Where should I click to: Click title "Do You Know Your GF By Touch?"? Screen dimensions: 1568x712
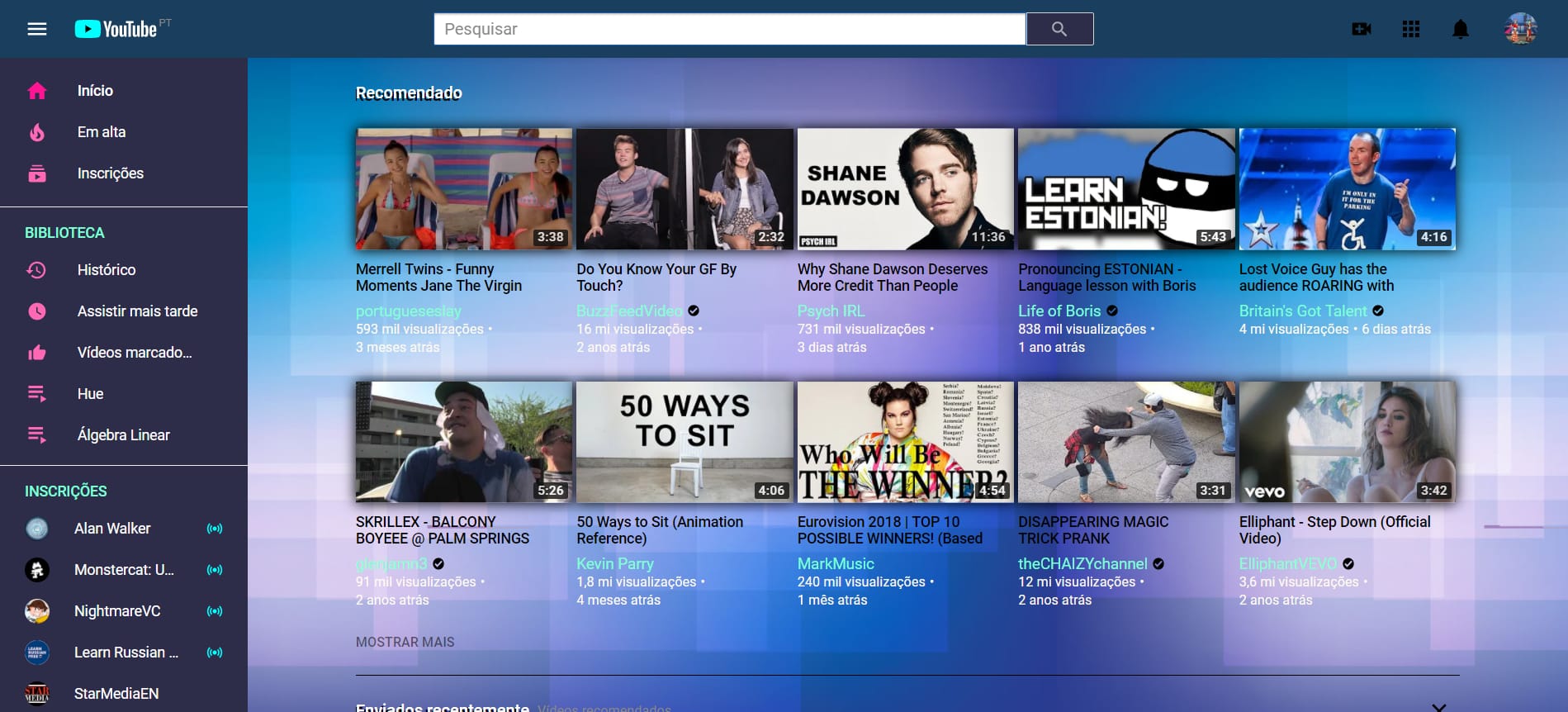656,278
